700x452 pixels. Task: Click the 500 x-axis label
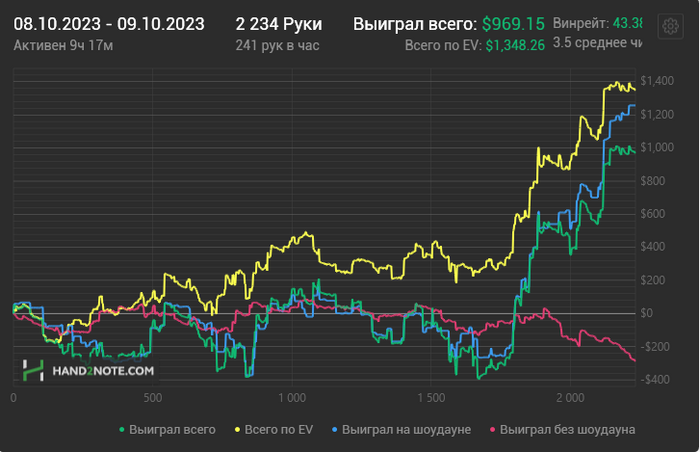click(153, 398)
